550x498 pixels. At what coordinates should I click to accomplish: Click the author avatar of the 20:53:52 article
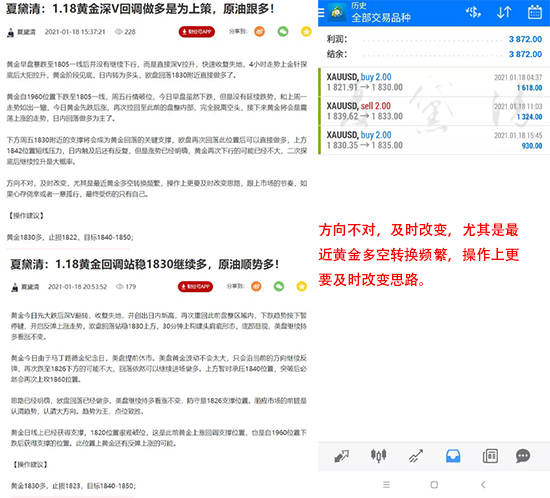[14, 287]
